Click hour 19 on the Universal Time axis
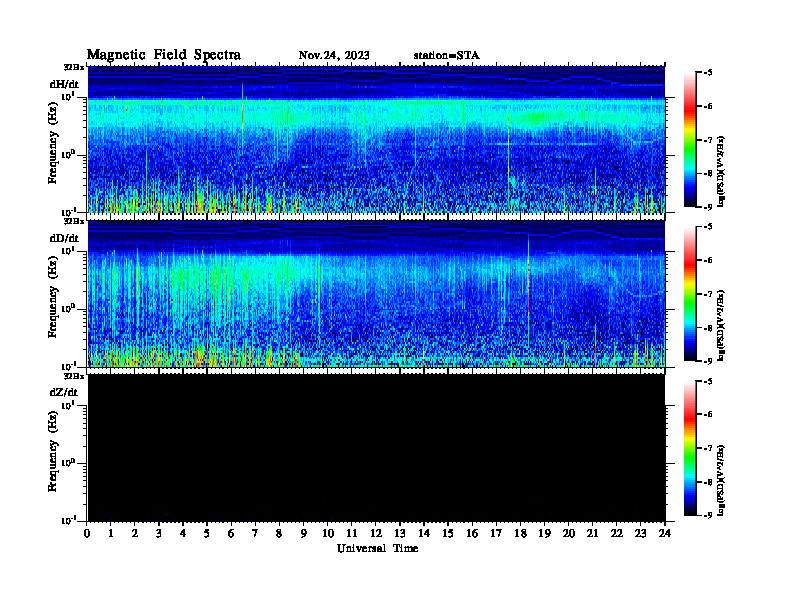 pyautogui.click(x=544, y=534)
